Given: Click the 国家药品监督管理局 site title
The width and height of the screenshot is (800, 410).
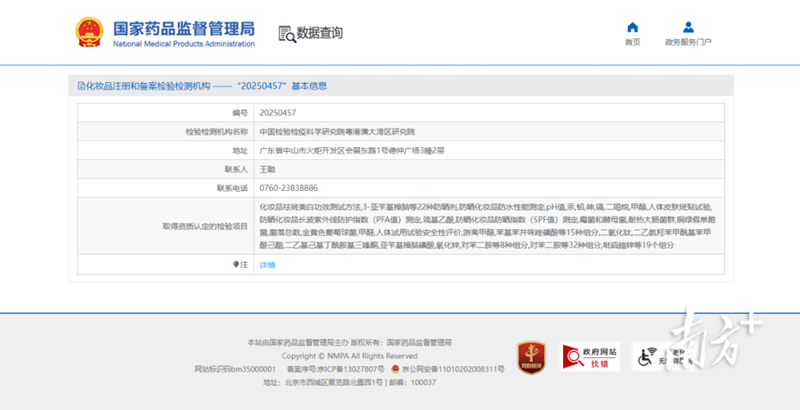Looking at the screenshot, I should coord(183,28).
